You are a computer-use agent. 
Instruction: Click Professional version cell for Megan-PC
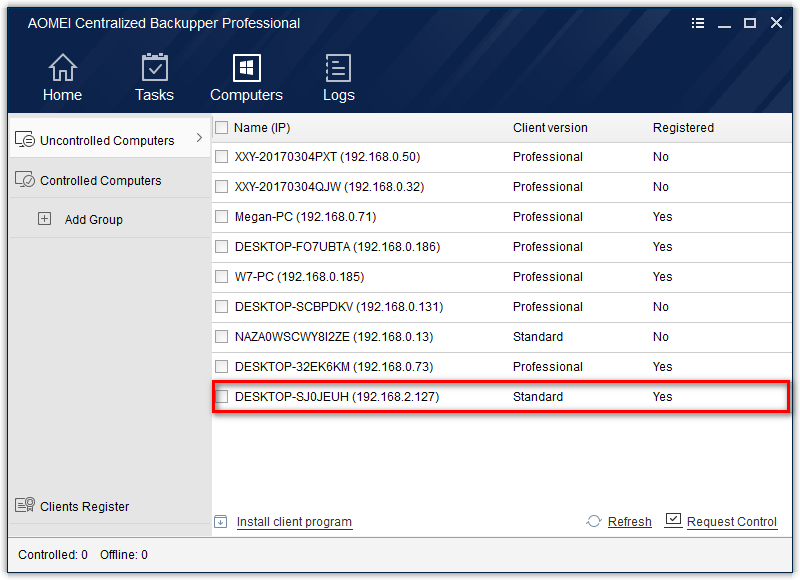pyautogui.click(x=547, y=217)
